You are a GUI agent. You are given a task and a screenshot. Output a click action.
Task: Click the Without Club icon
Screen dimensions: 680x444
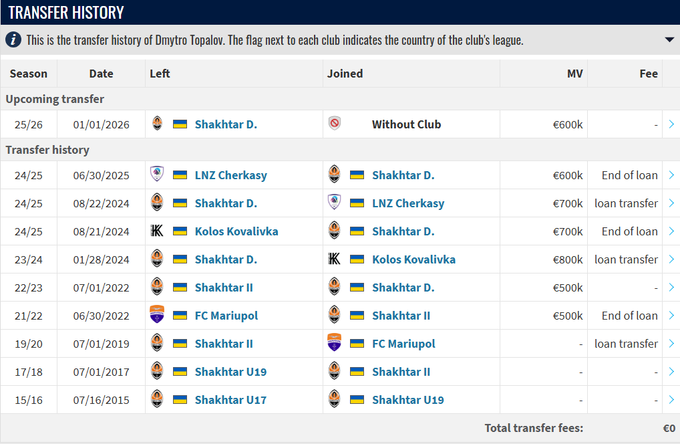334,124
